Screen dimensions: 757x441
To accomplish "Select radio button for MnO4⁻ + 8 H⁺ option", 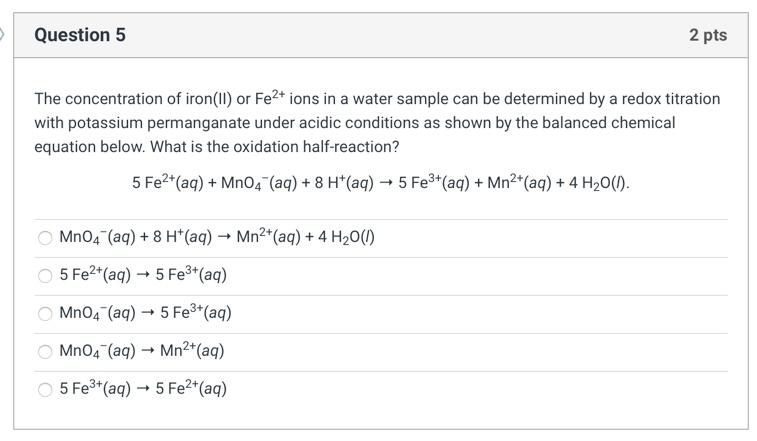I will (45, 238).
